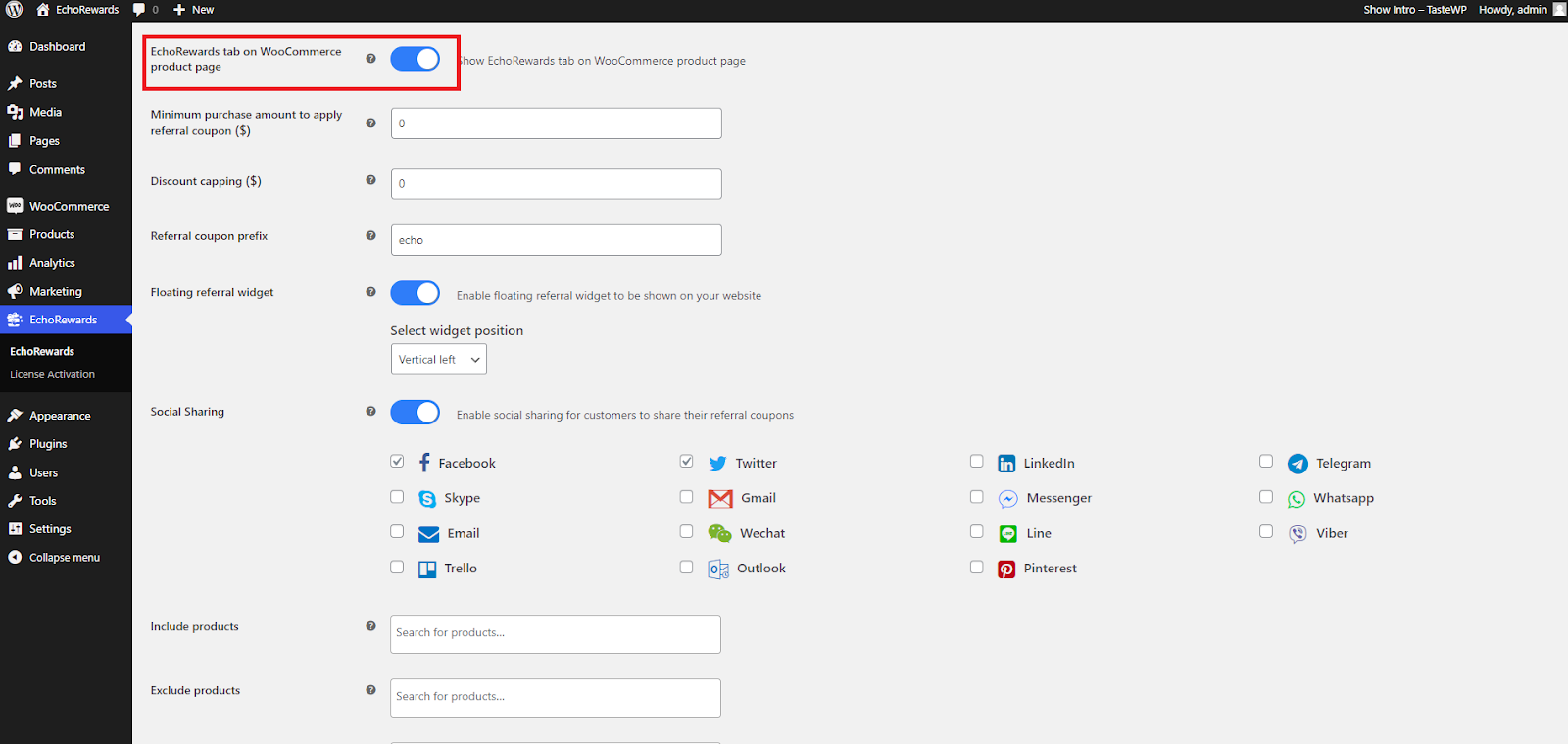Image resolution: width=1568 pixels, height=744 pixels.
Task: Click help icon next to Include products
Action: (370, 626)
